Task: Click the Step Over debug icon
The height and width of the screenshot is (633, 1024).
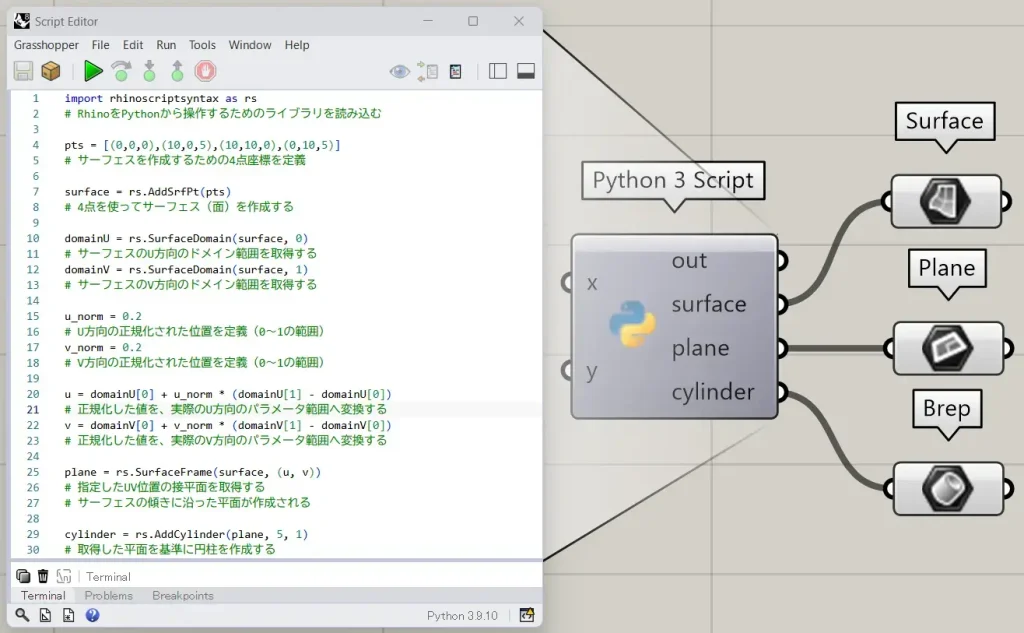Action: coord(121,71)
